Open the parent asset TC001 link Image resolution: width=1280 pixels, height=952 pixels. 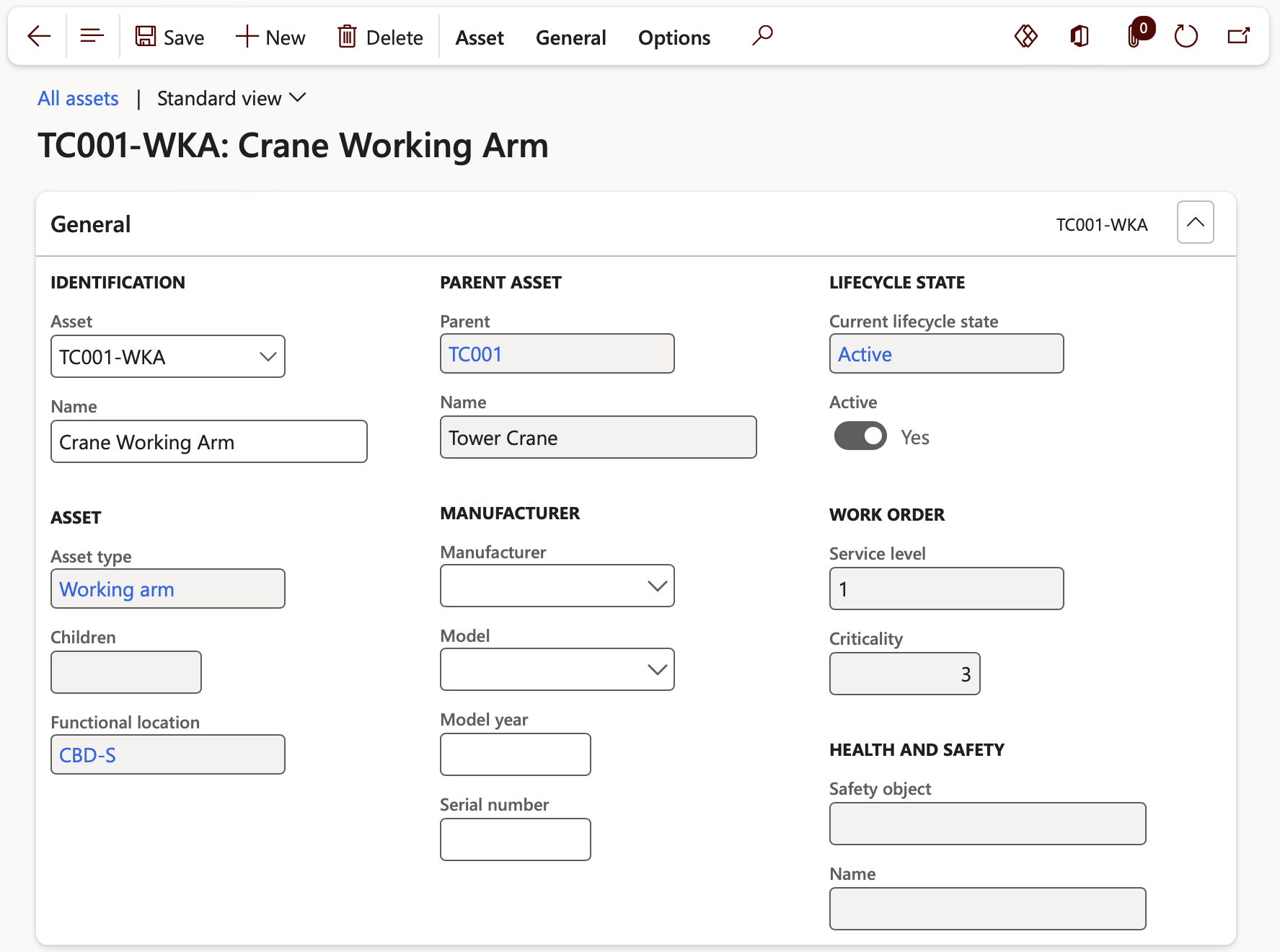click(475, 354)
